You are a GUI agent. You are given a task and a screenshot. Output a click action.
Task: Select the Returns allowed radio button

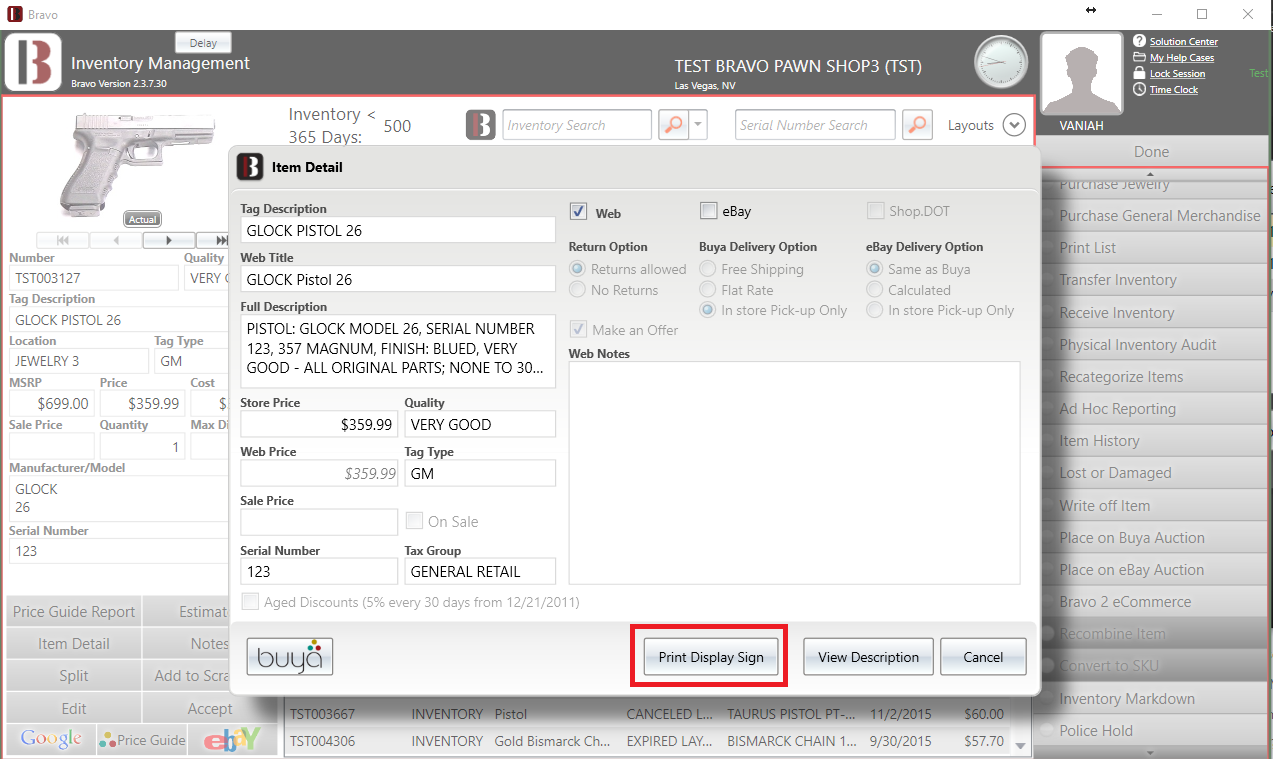(577, 269)
